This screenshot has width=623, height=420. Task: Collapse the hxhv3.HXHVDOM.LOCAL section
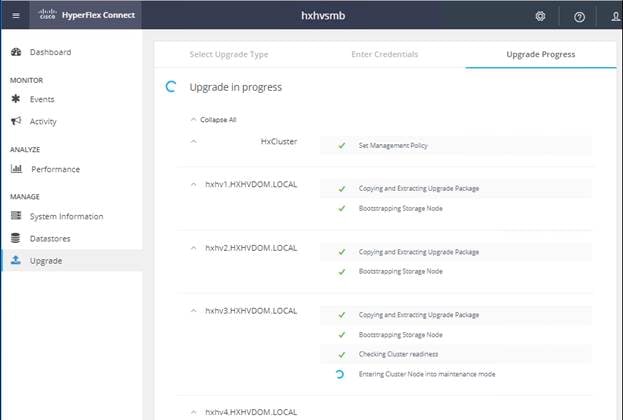tap(193, 311)
